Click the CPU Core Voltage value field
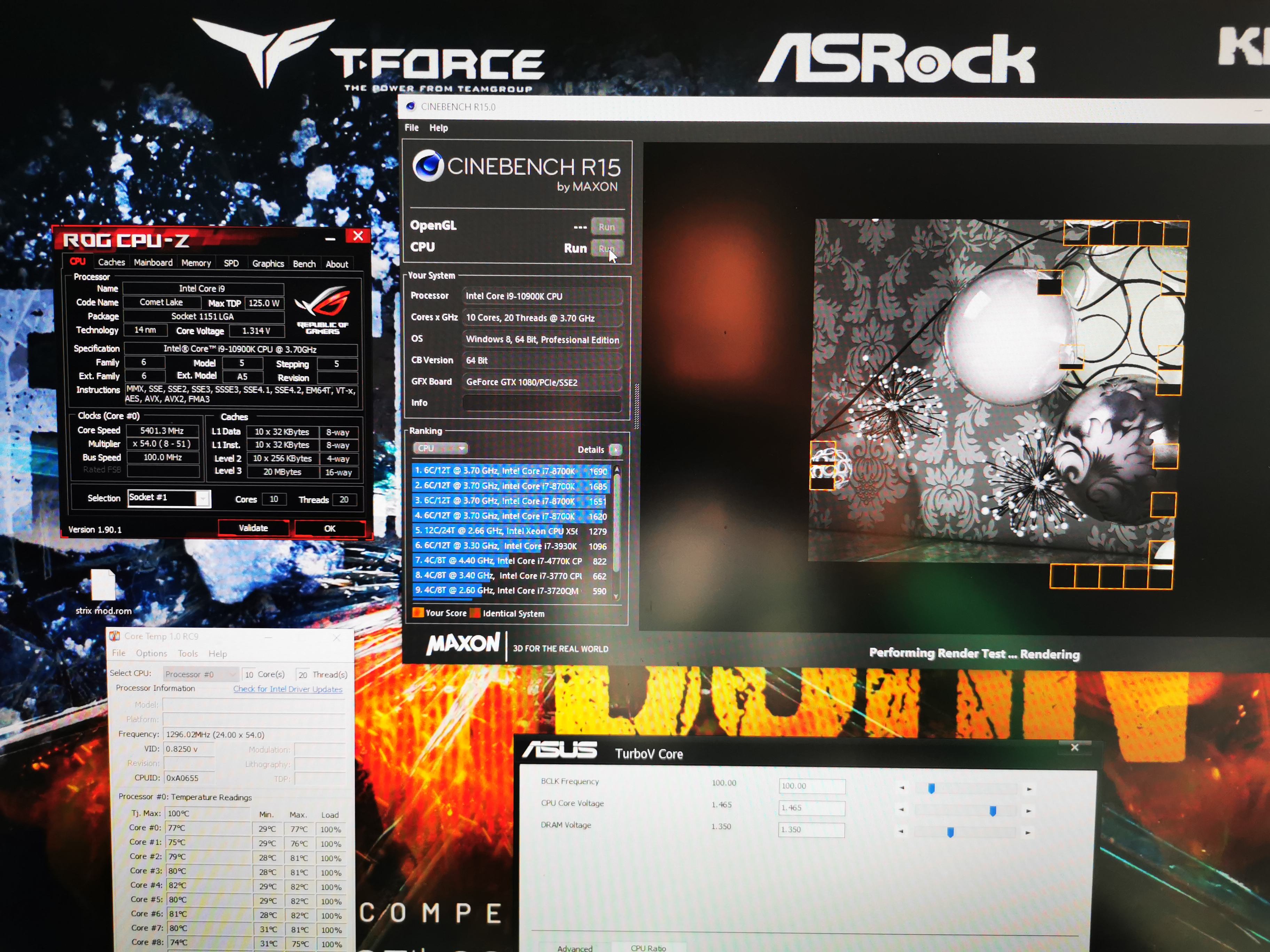The image size is (1270, 952). point(812,808)
